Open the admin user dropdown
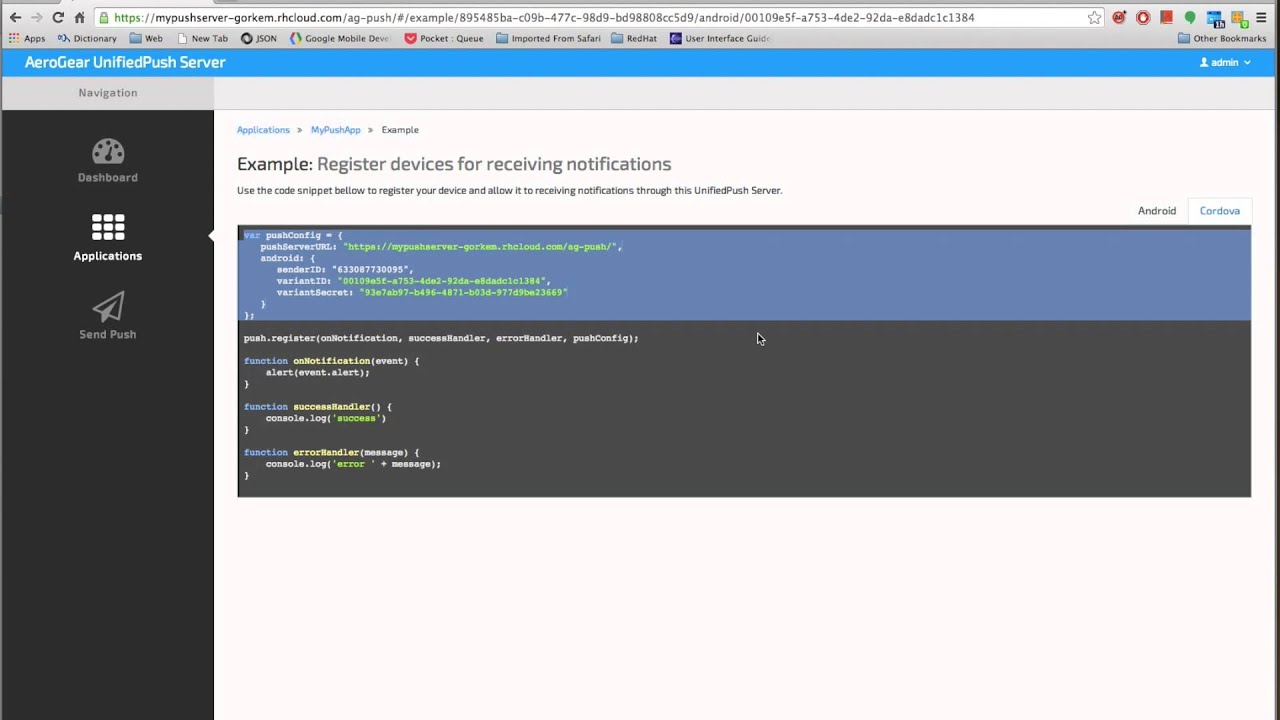Screen dimensions: 1280x720 click(1225, 62)
